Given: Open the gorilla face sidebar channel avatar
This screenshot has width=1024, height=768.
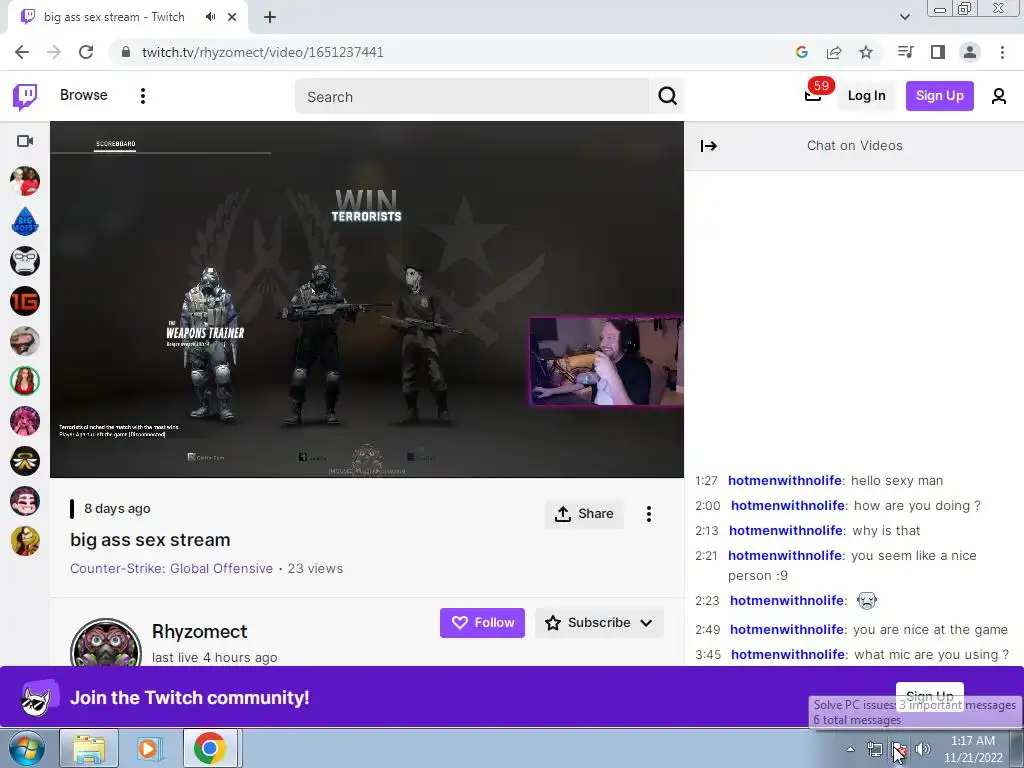Looking at the screenshot, I should coord(25,261).
